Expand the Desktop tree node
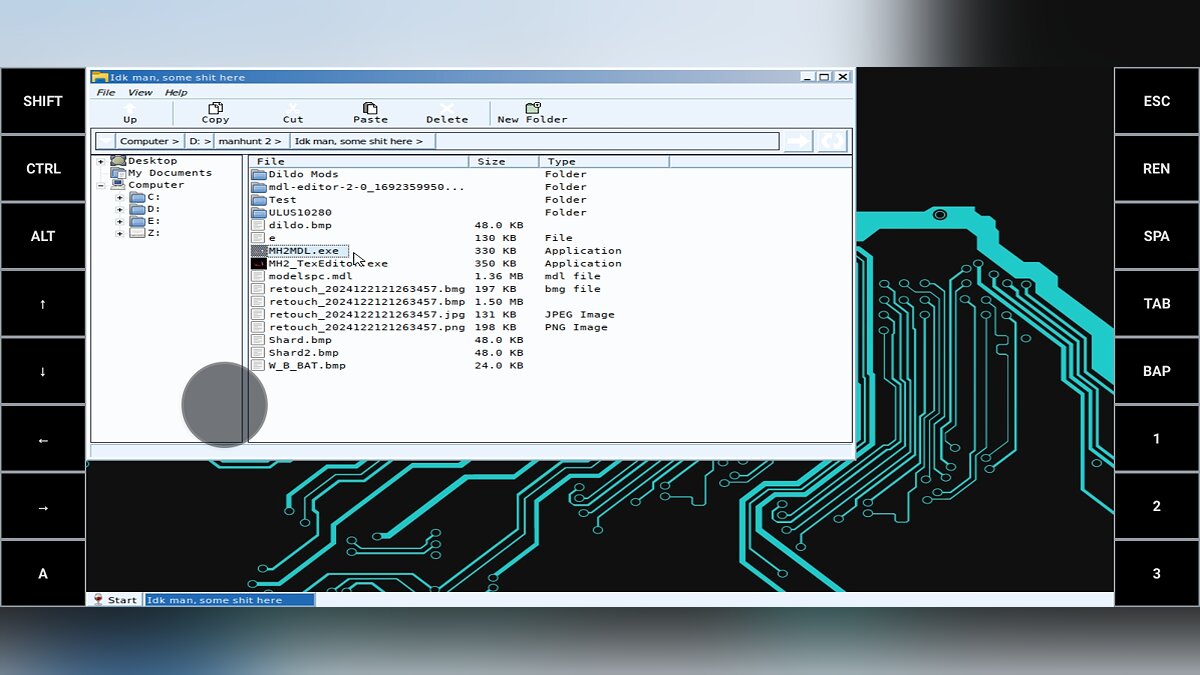This screenshot has height=675, width=1200. coord(101,161)
